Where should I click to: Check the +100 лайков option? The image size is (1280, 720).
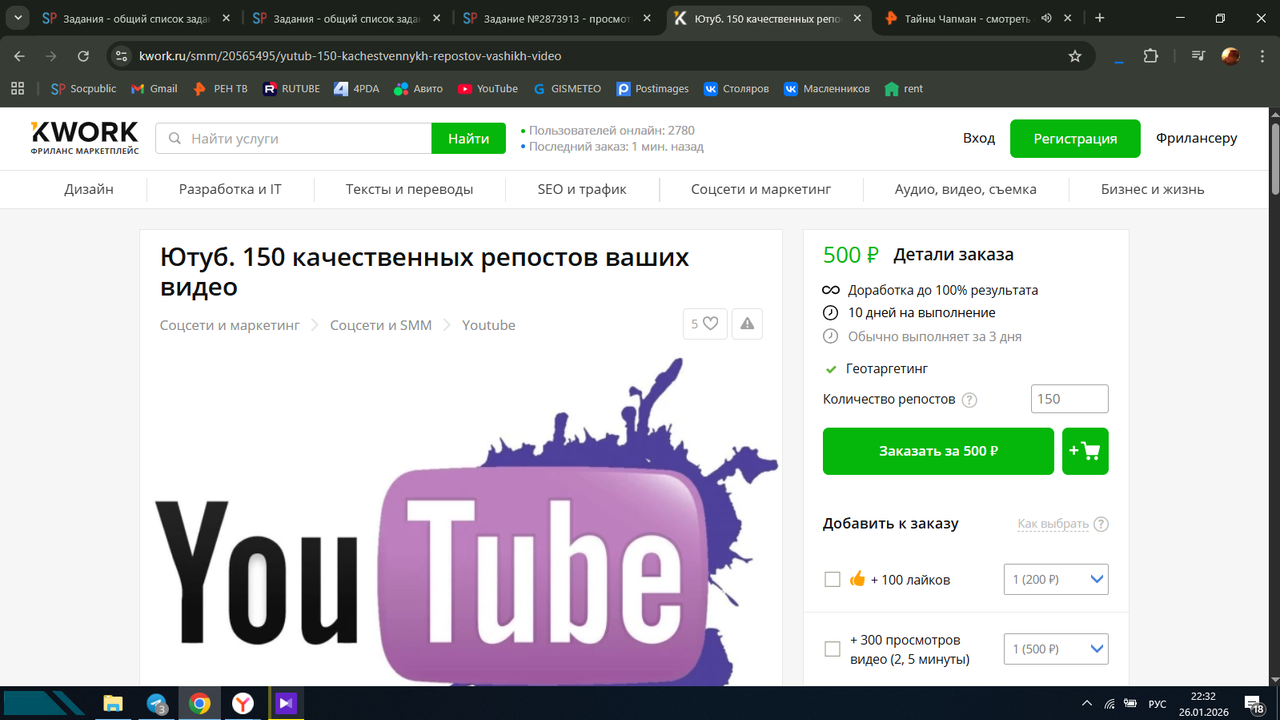coord(832,580)
